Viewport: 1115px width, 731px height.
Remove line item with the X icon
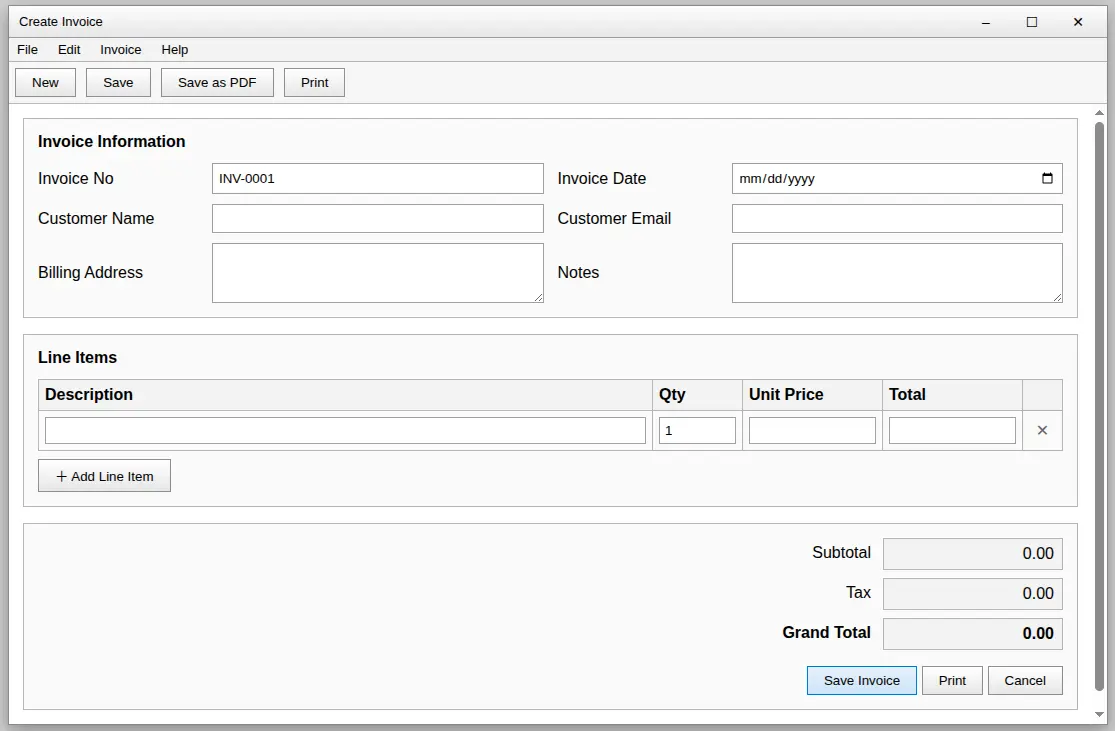click(x=1042, y=430)
